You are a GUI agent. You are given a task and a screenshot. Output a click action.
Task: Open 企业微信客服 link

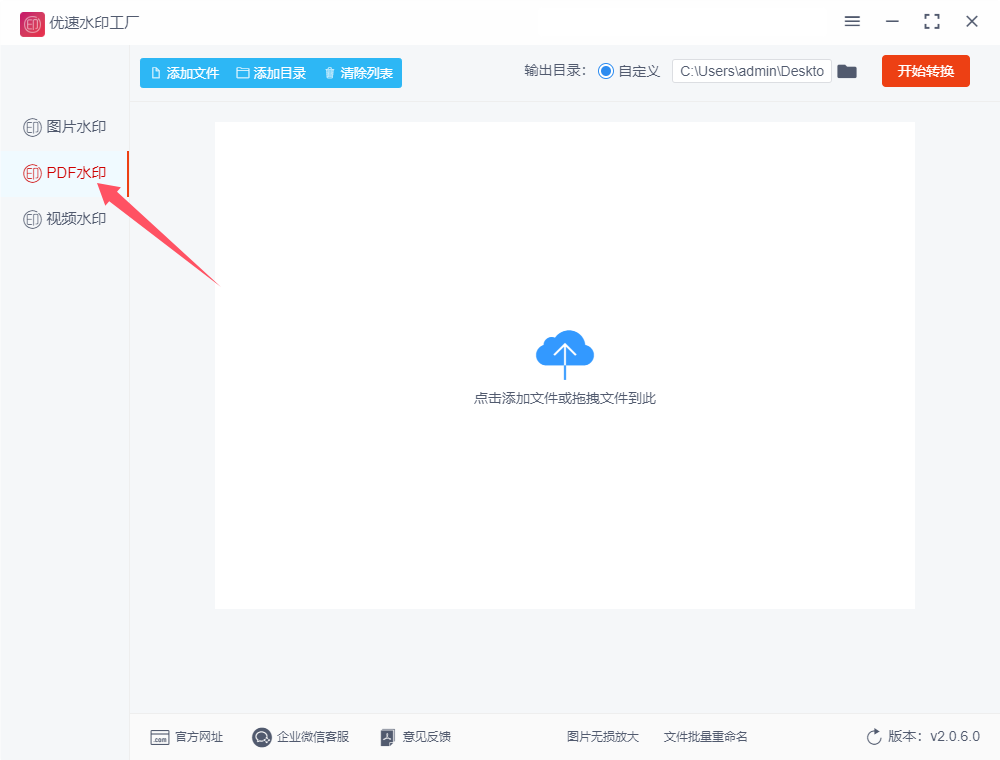pyautogui.click(x=300, y=737)
